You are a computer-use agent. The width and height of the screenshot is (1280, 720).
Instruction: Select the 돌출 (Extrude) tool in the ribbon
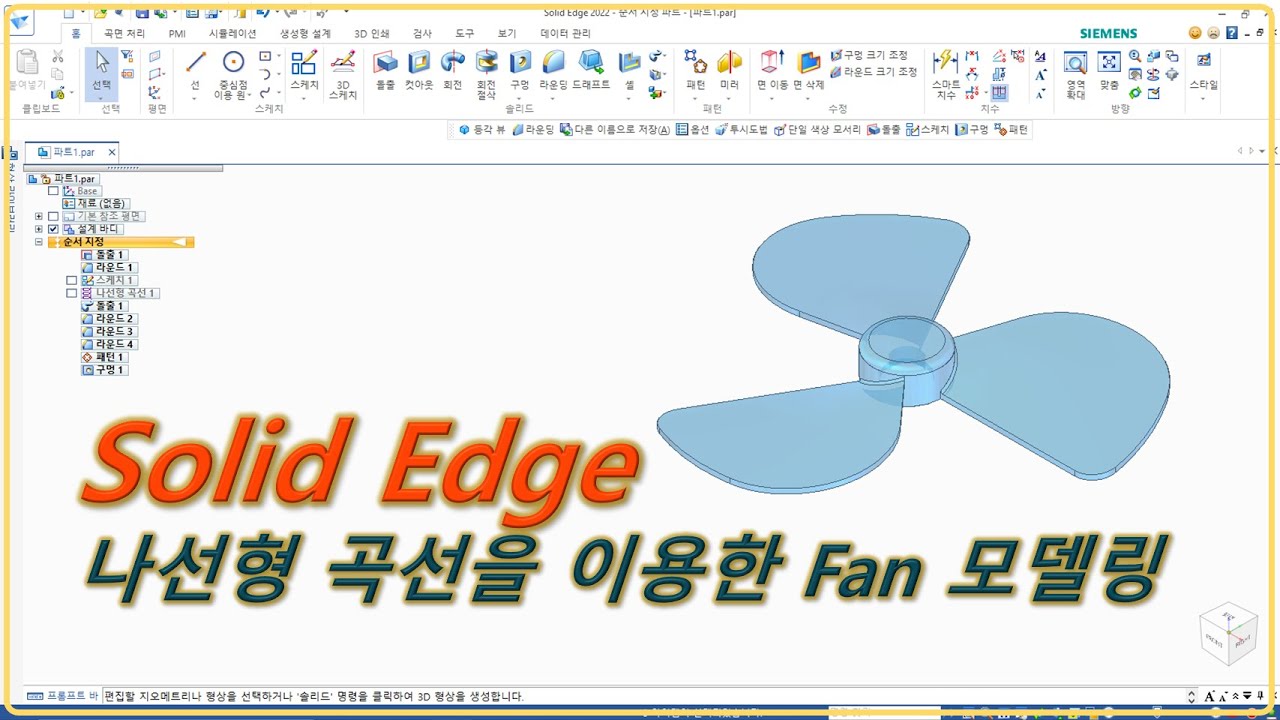(x=385, y=70)
